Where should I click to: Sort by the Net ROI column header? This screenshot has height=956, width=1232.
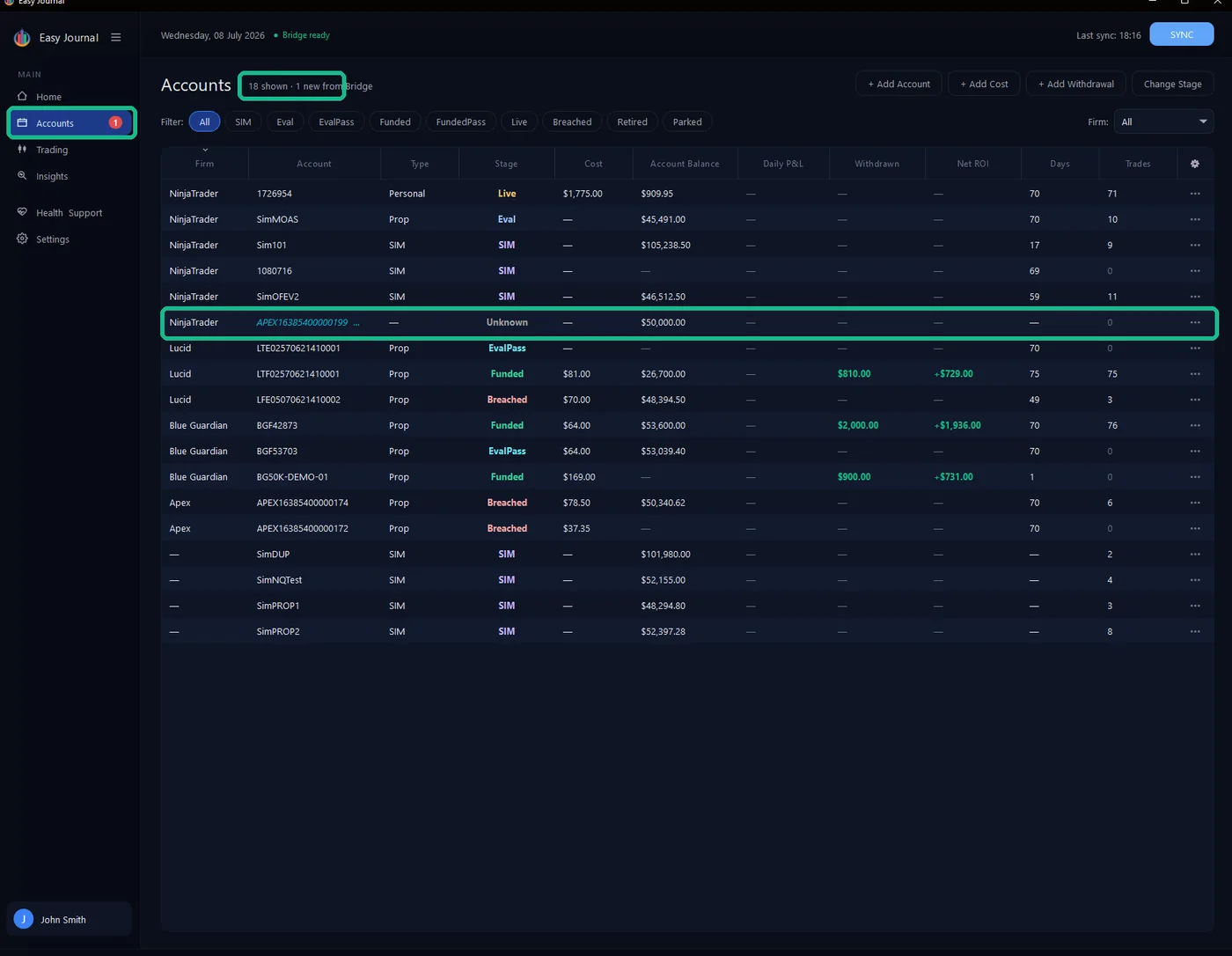(x=972, y=164)
